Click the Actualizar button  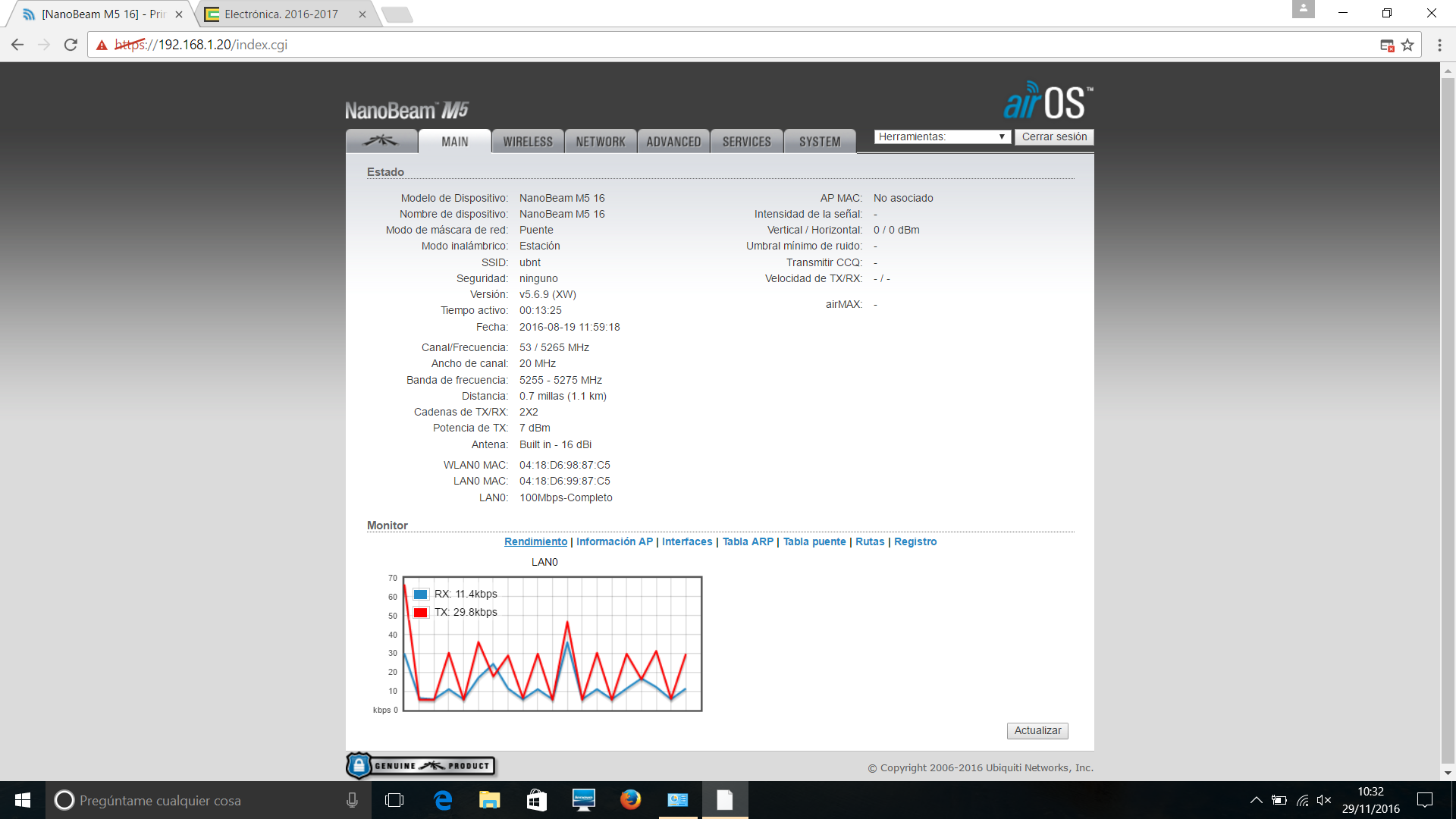[x=1037, y=730]
